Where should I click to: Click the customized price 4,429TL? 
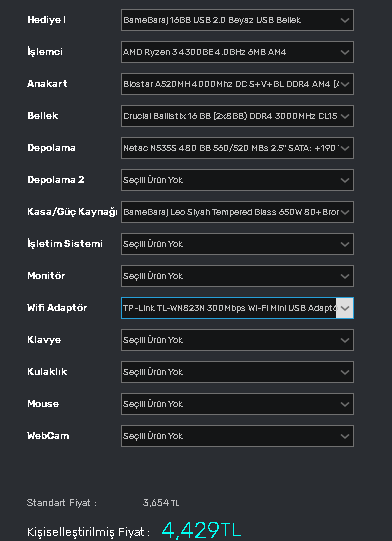click(x=201, y=530)
